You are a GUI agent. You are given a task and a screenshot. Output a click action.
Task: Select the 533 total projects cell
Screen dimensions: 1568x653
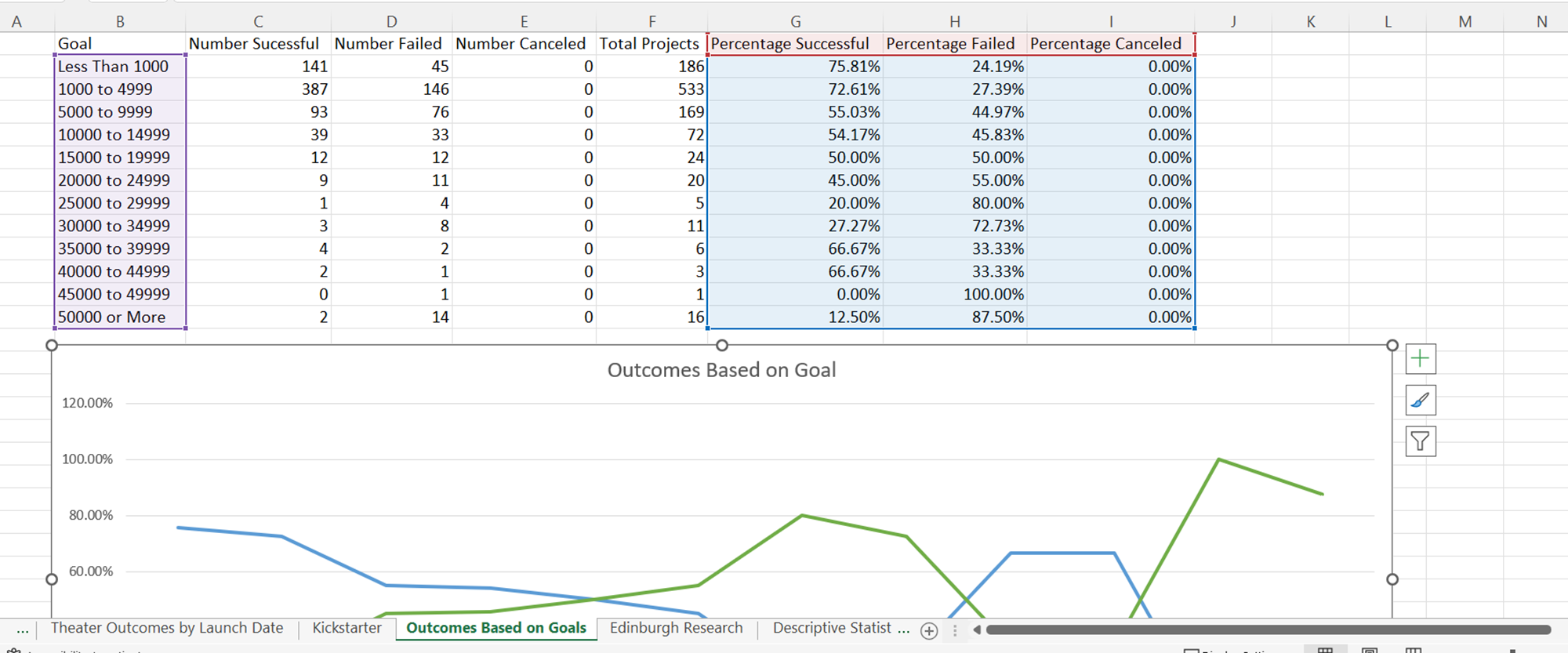(652, 89)
